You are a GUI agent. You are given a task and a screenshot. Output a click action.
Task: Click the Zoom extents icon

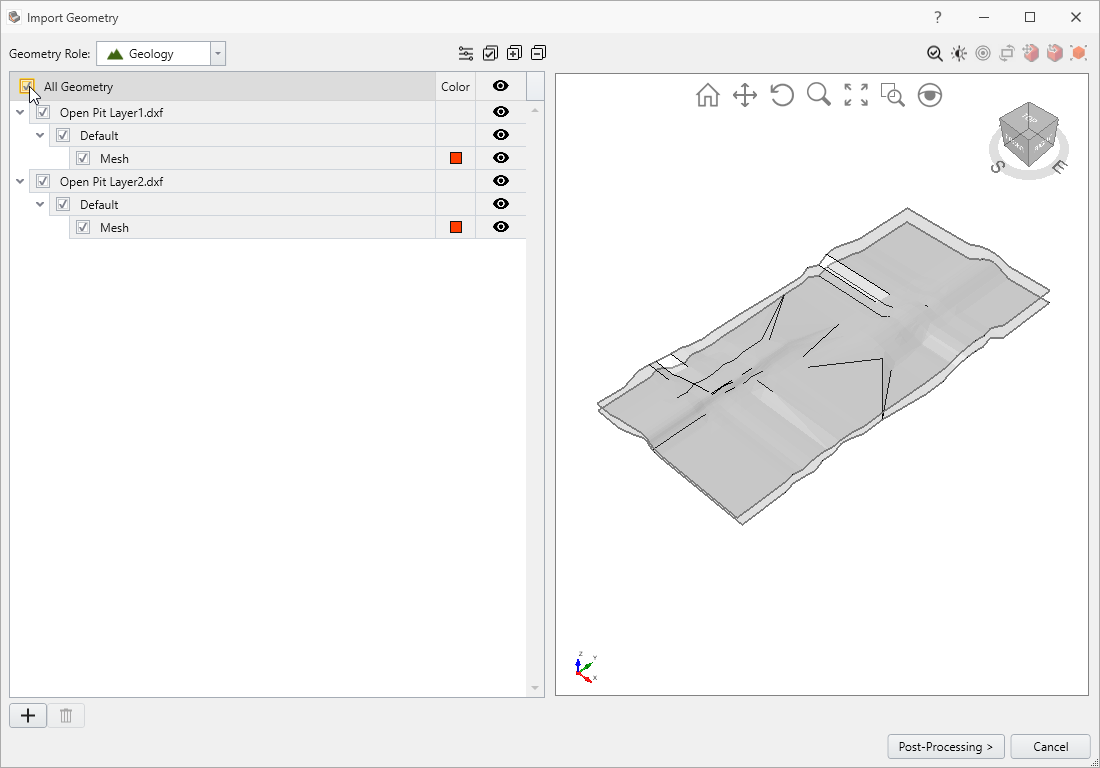click(856, 95)
